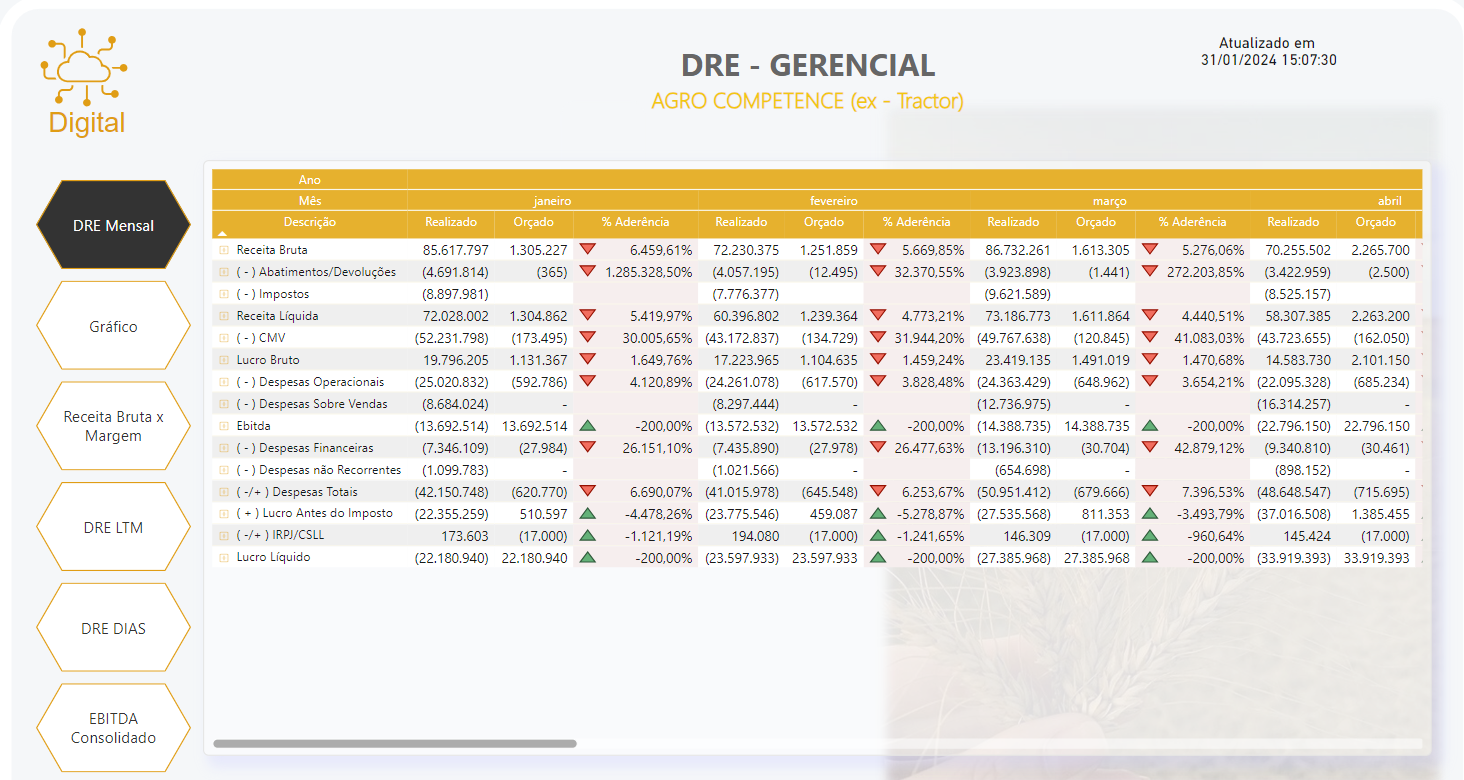The height and width of the screenshot is (780, 1464).
Task: Click Orçado header under março
Action: 1096,222
